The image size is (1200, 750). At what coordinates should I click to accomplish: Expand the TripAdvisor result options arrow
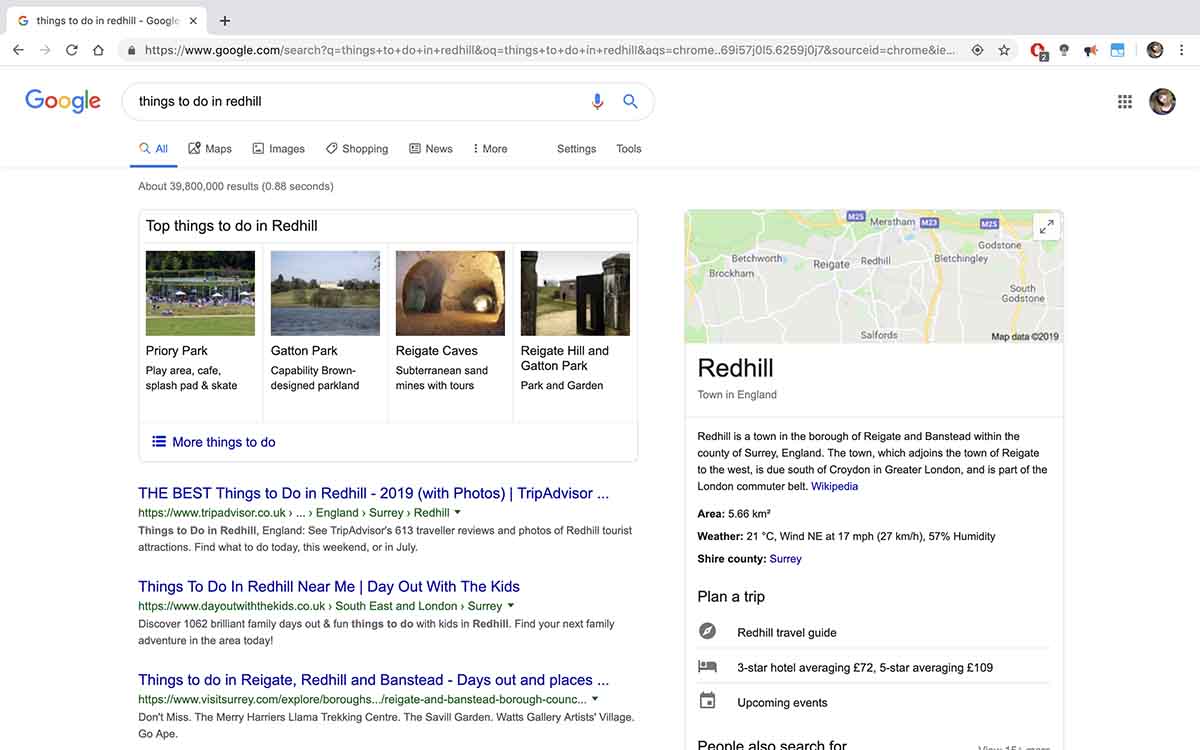point(457,512)
